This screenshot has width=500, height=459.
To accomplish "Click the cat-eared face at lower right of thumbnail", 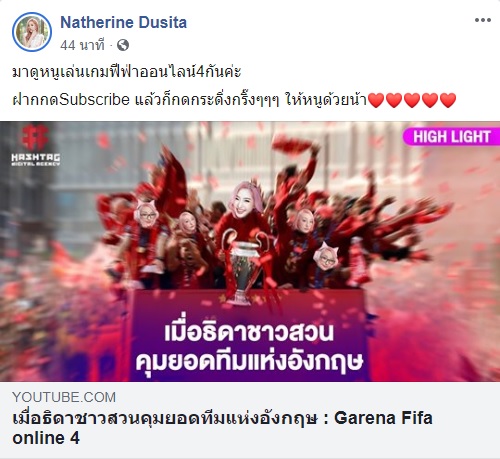I will click(325, 257).
